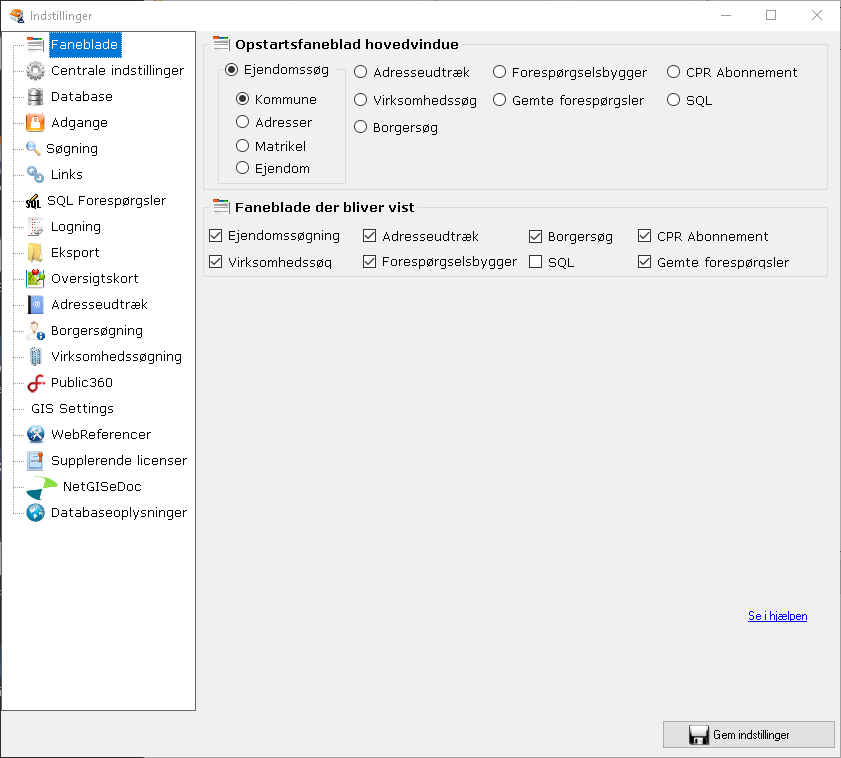This screenshot has width=841, height=758.
Task: Open SQL Forespørgsler settings icon
Action: 33,200
